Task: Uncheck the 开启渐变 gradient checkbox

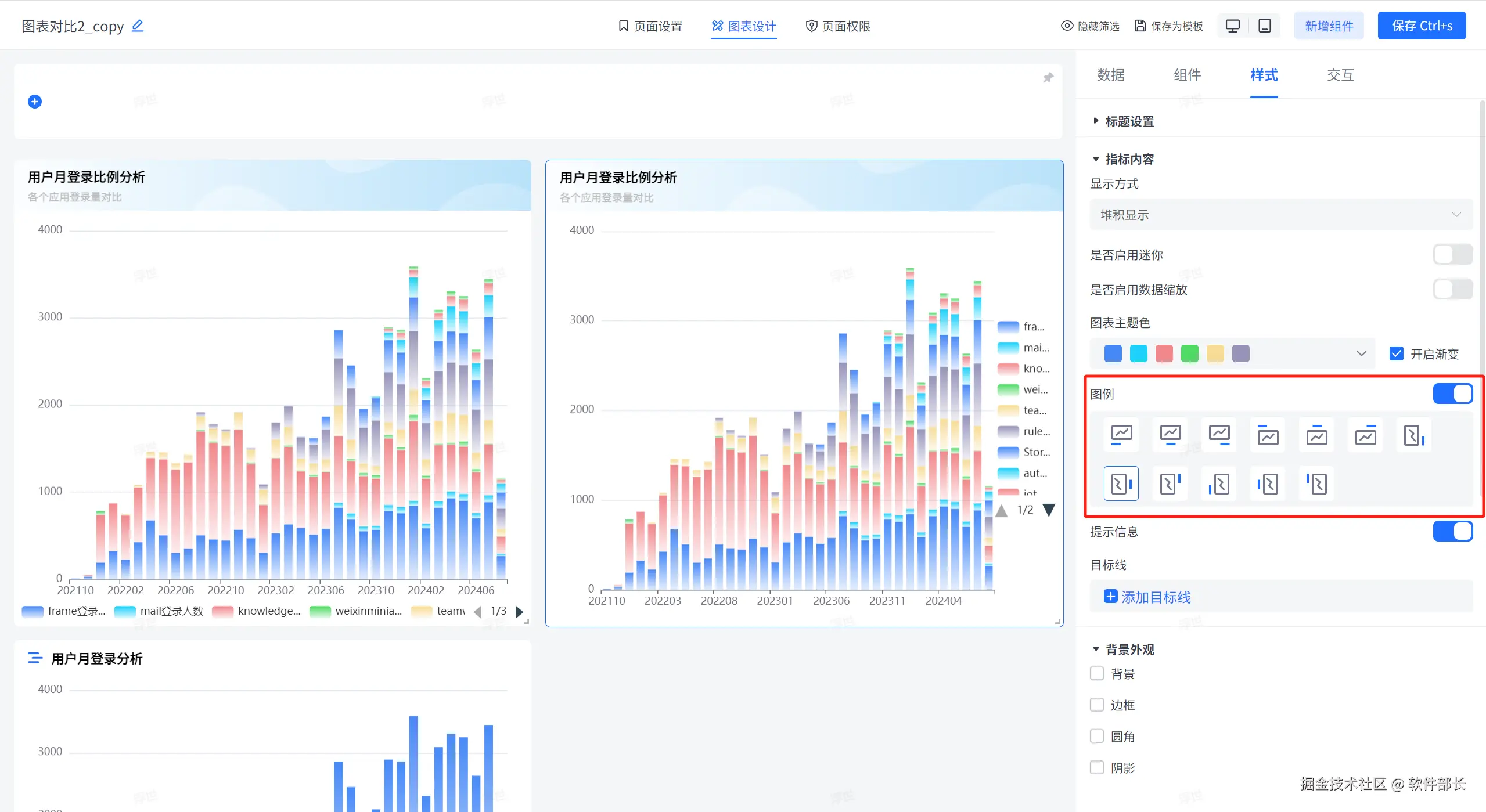Action: tap(1396, 353)
